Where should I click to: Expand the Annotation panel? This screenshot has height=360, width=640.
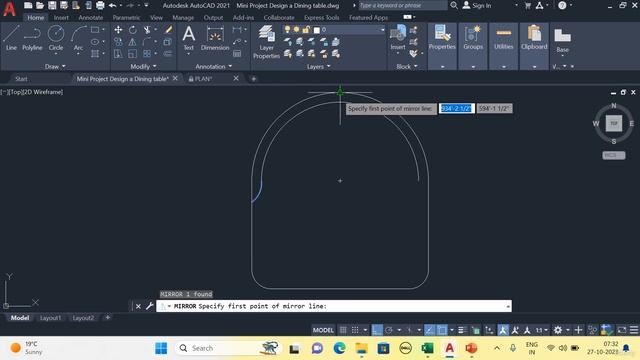[x=213, y=66]
